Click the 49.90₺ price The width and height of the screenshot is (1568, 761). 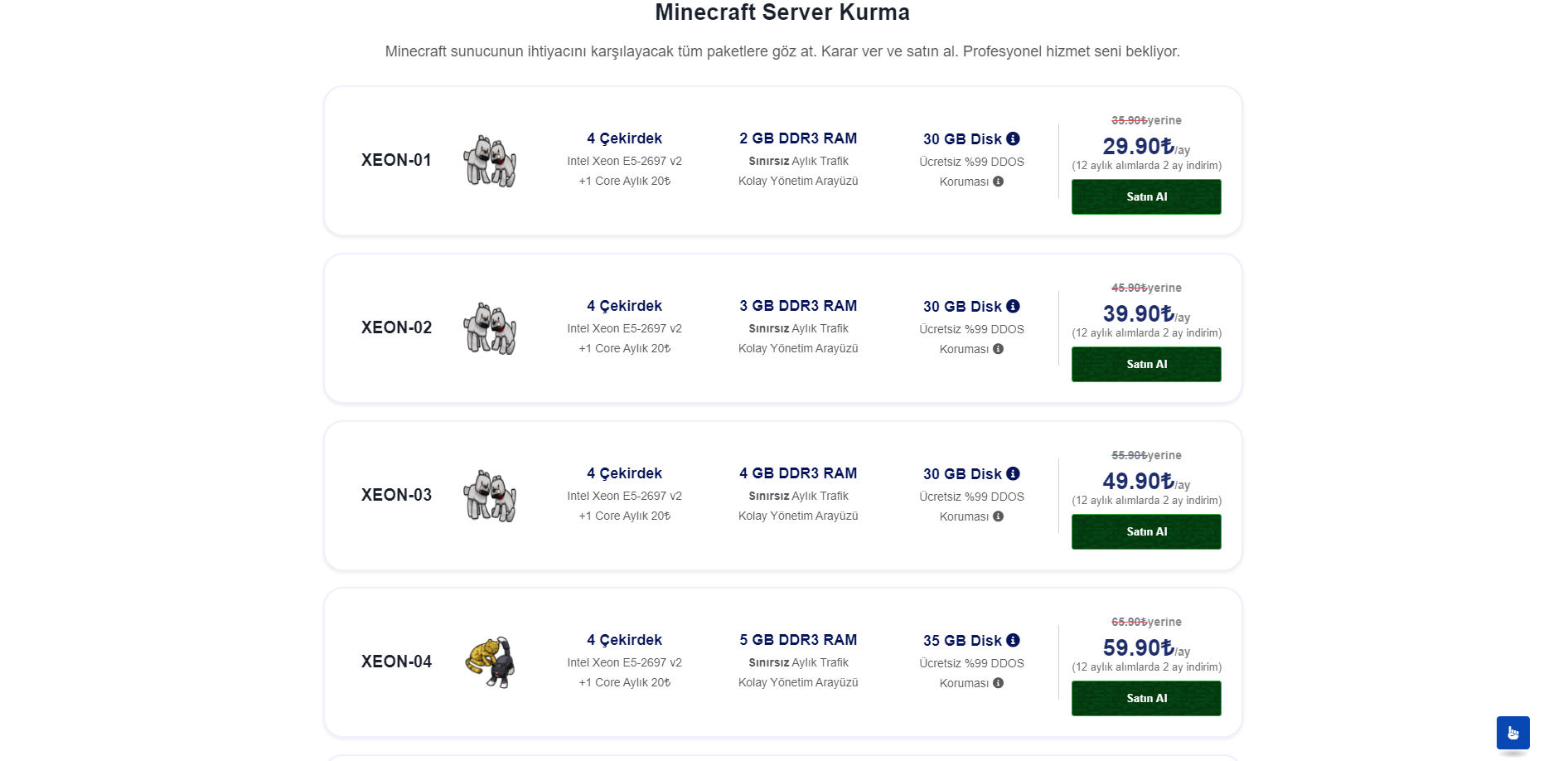[1138, 481]
